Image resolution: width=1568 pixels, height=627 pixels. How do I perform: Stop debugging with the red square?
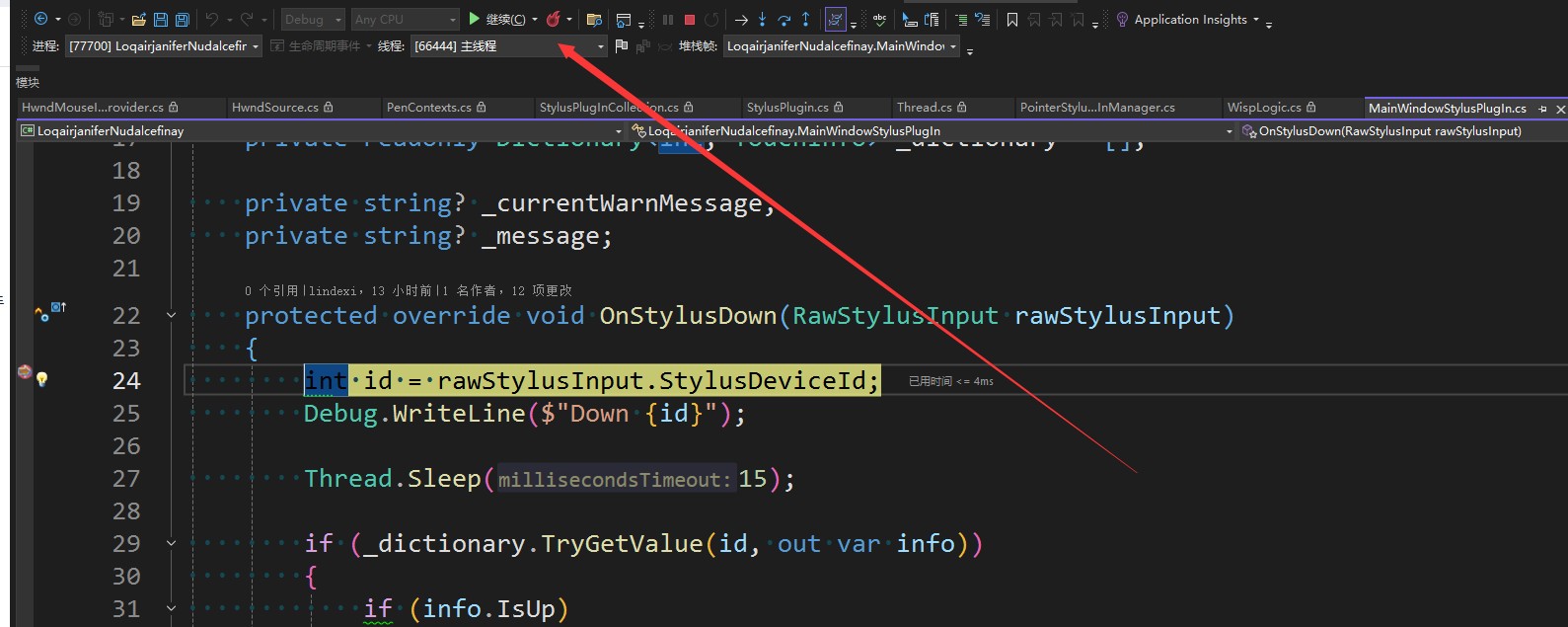pos(690,20)
